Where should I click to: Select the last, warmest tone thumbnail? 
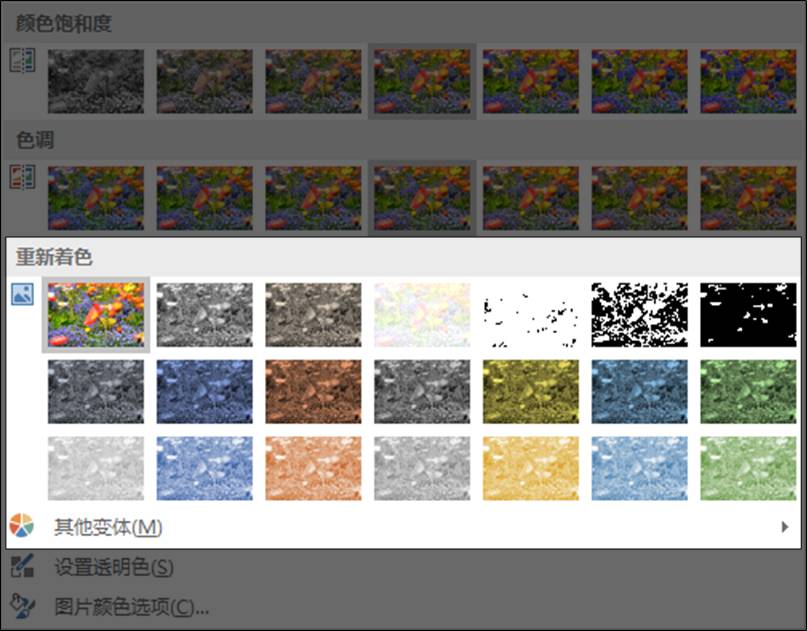748,198
